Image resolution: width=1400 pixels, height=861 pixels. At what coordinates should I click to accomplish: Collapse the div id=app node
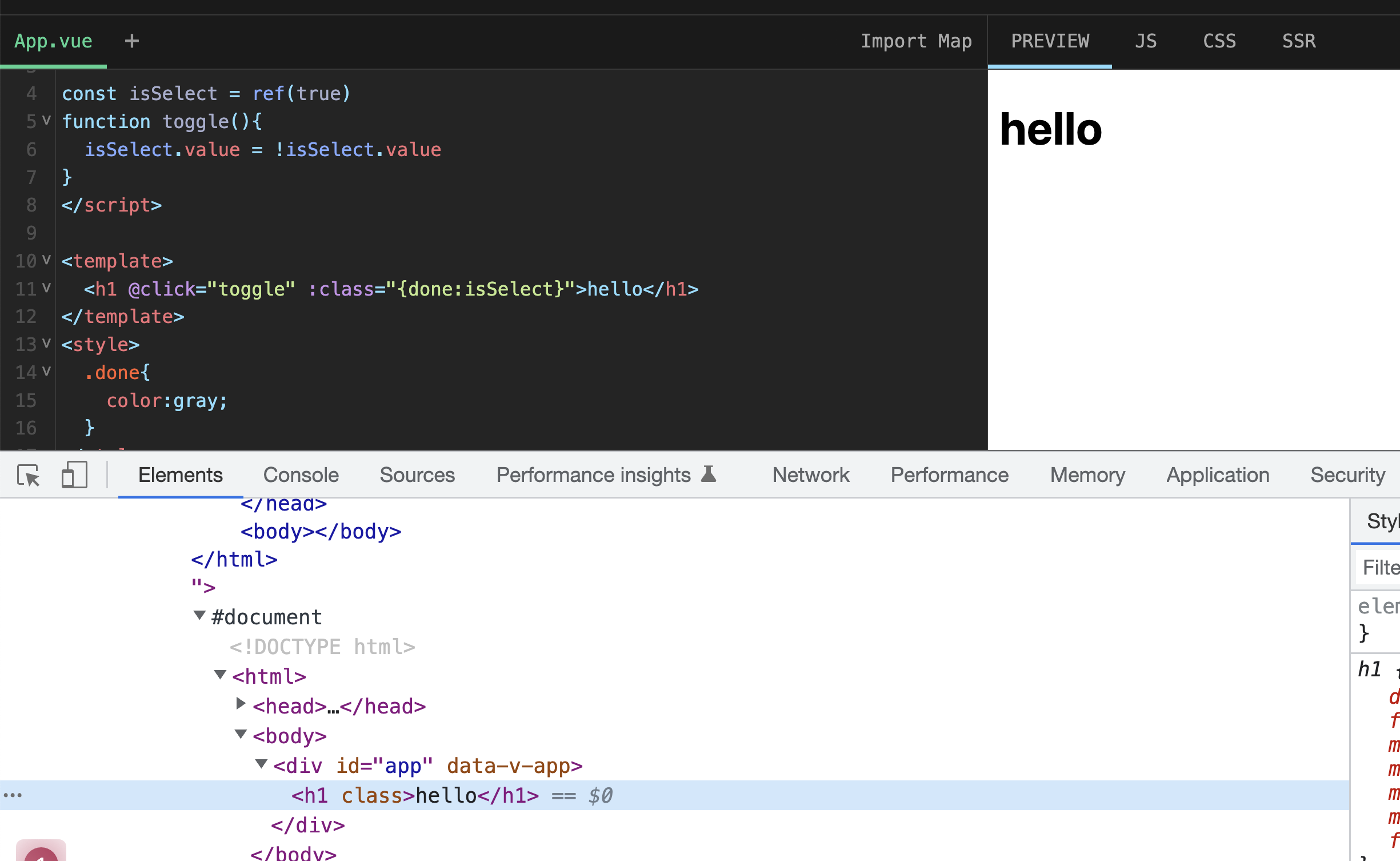pos(261,764)
